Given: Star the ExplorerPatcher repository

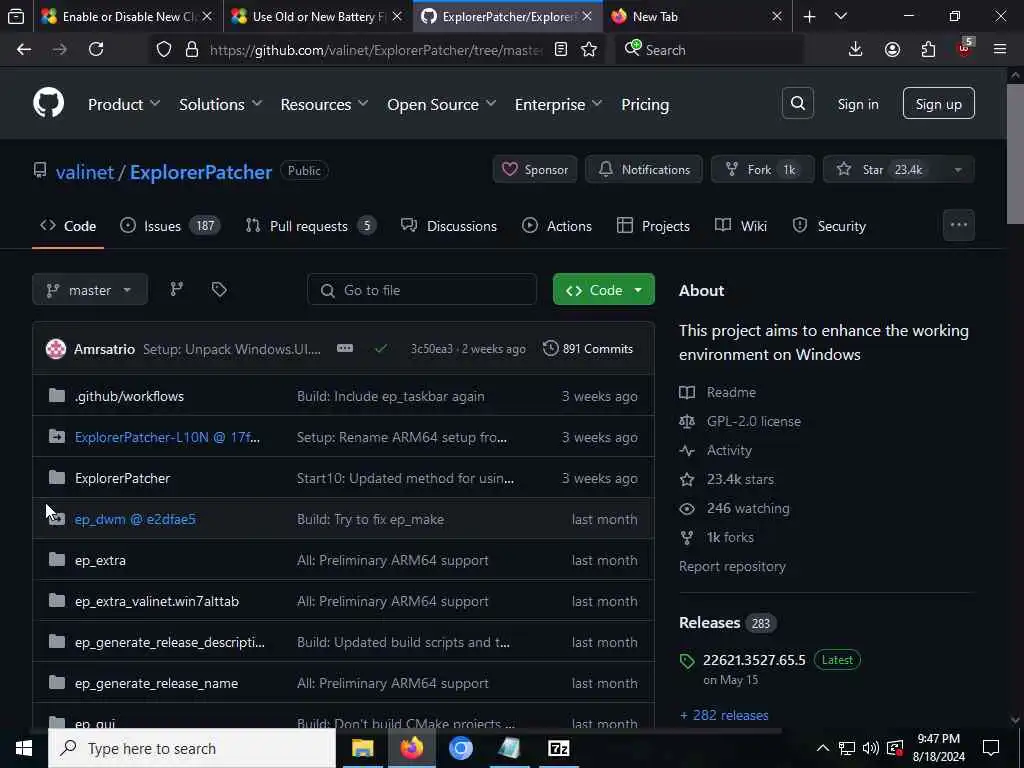Looking at the screenshot, I should [884, 170].
